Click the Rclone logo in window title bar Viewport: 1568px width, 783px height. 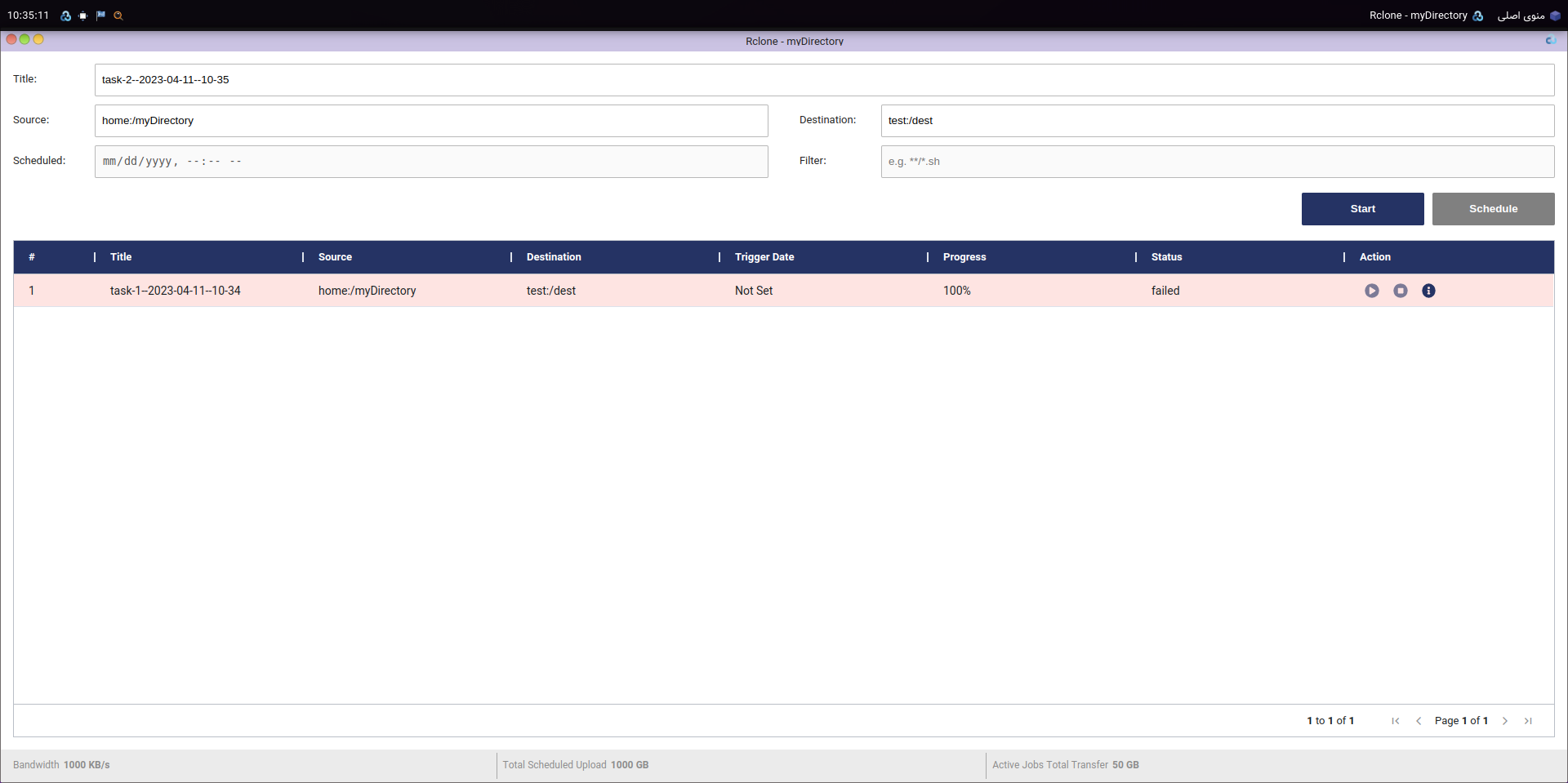[1550, 41]
